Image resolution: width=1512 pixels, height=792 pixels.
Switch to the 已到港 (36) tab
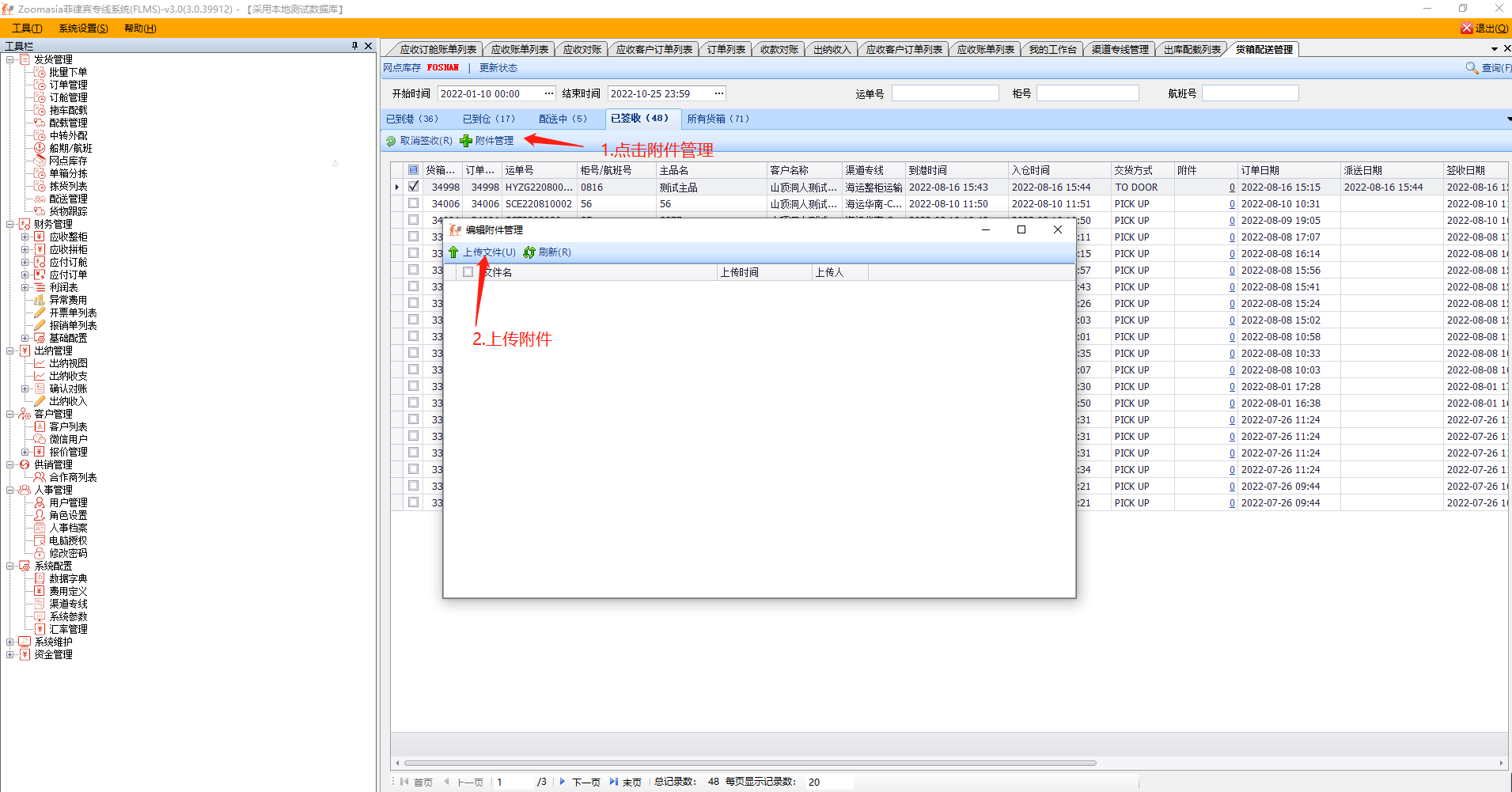(x=411, y=119)
